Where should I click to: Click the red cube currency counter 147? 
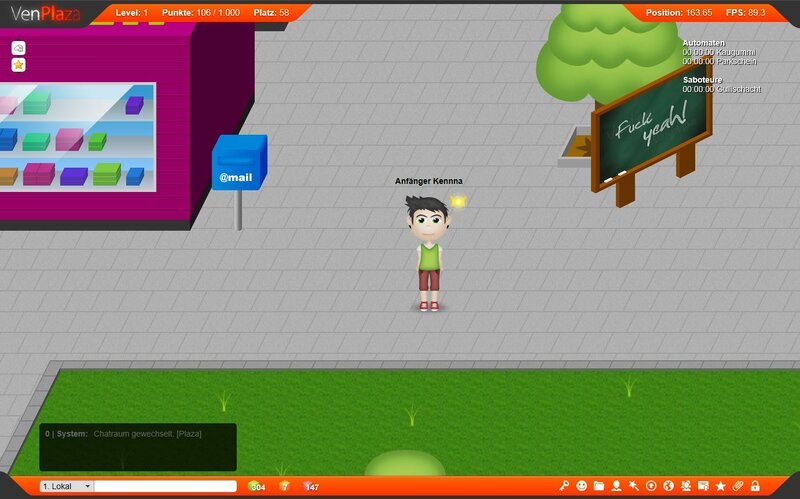[x=311, y=486]
